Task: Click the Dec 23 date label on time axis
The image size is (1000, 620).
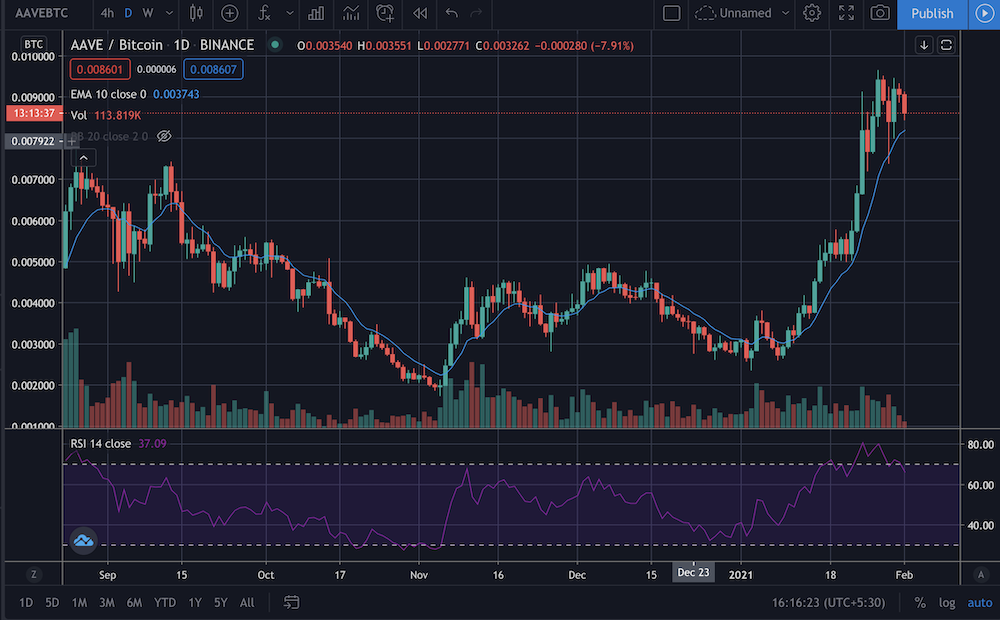Action: click(693, 573)
